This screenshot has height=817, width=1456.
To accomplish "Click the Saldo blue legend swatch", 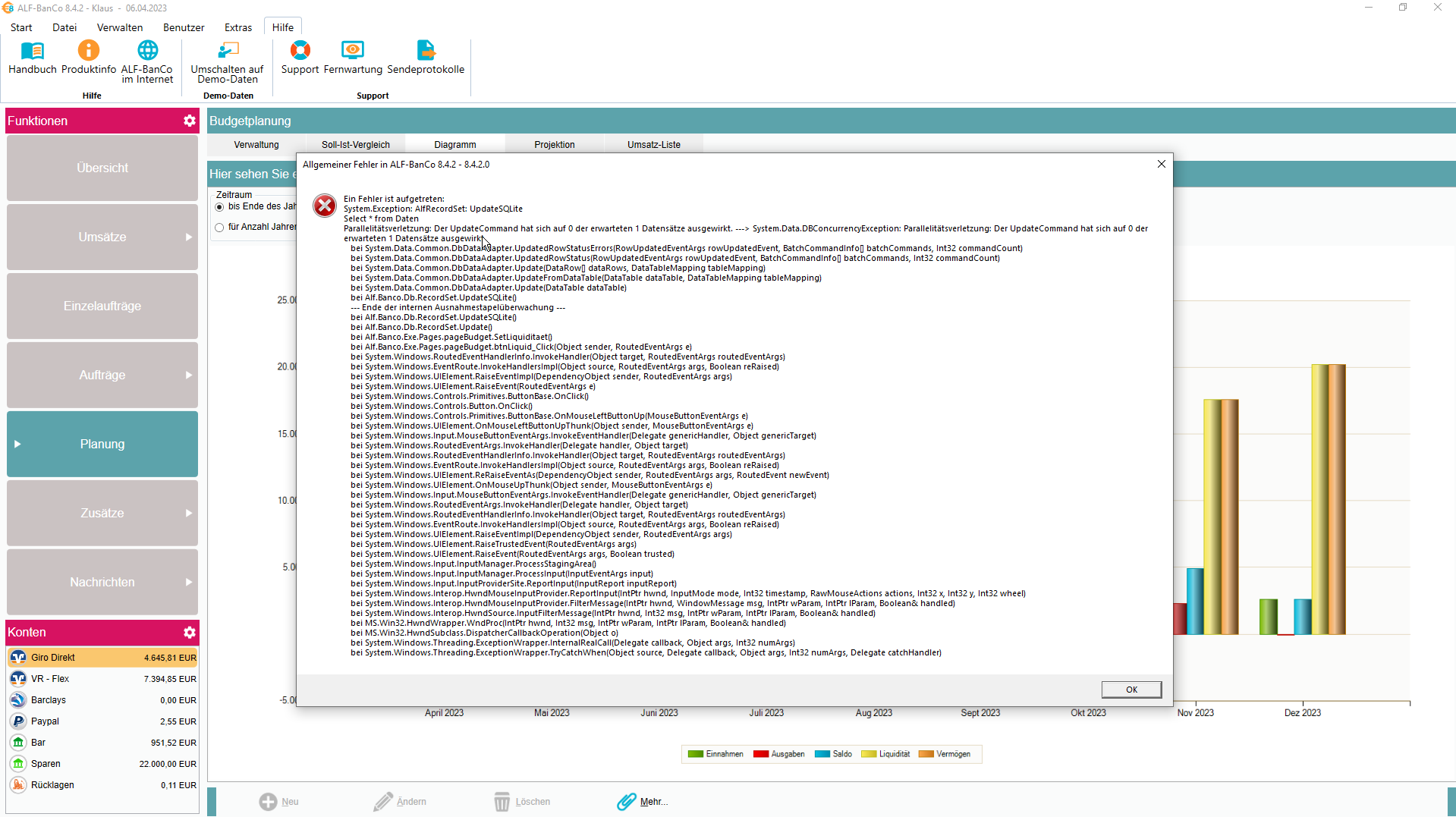I will 822,754.
